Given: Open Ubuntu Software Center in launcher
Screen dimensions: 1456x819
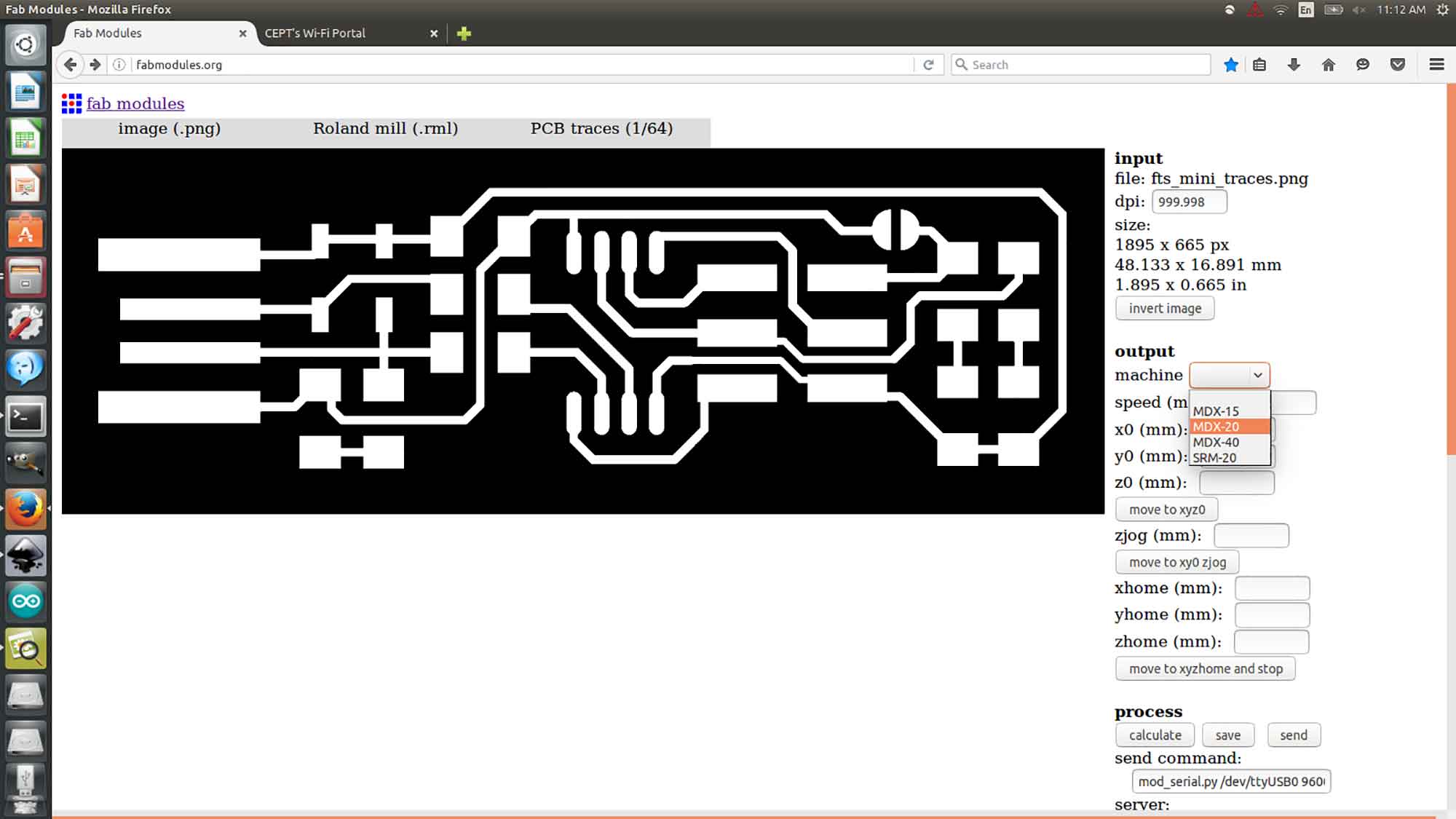Looking at the screenshot, I should 25,232.
